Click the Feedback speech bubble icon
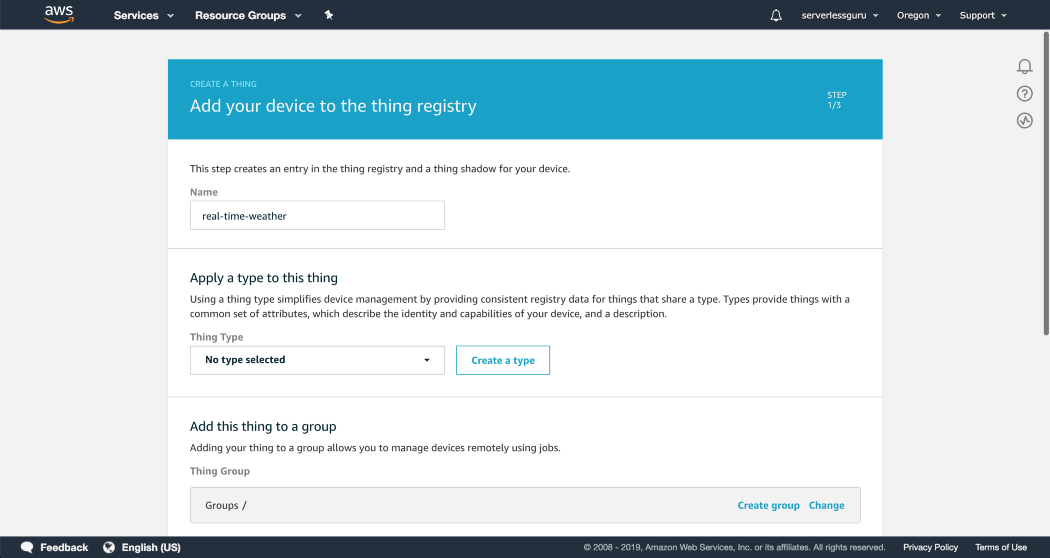1050x558 pixels. (27, 547)
